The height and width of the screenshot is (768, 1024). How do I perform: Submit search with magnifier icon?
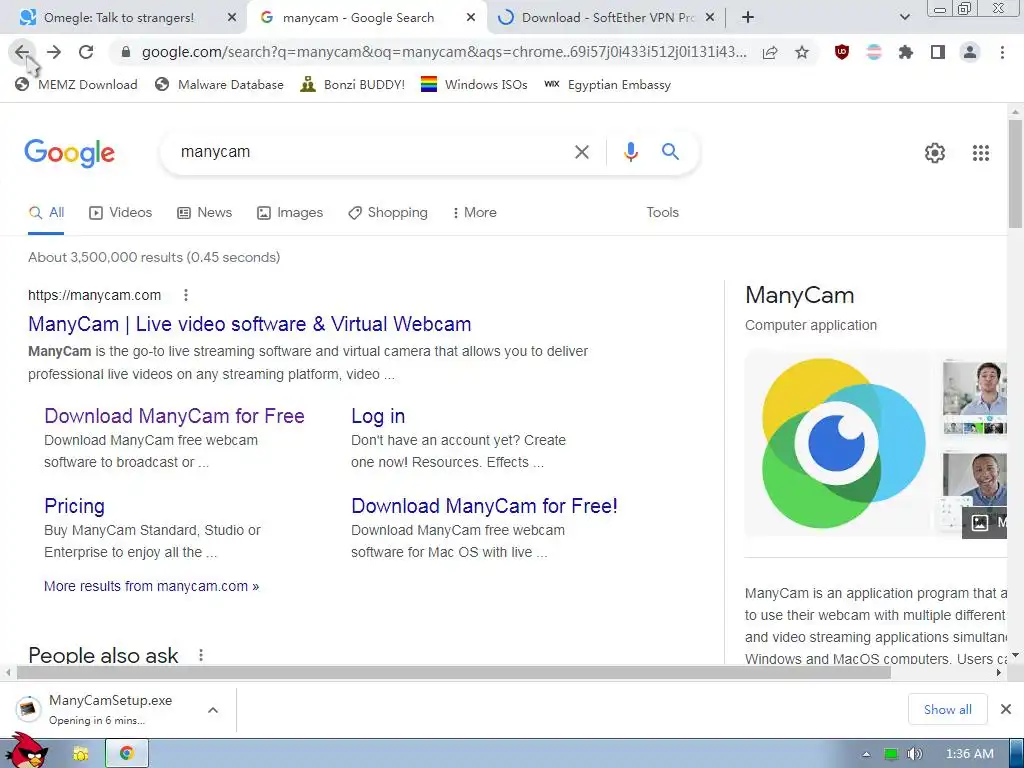click(670, 152)
